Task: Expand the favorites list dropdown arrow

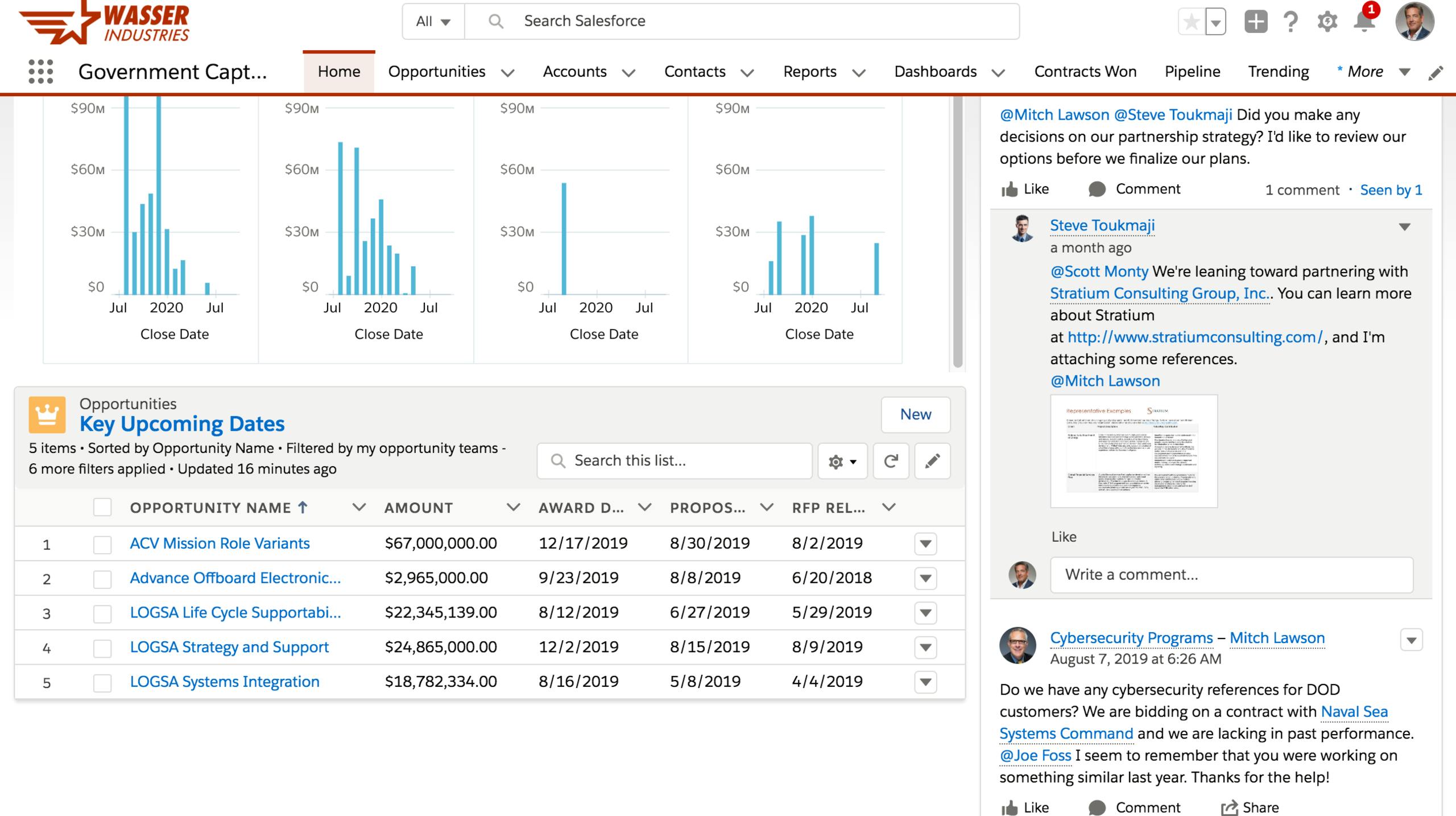Action: (1215, 23)
